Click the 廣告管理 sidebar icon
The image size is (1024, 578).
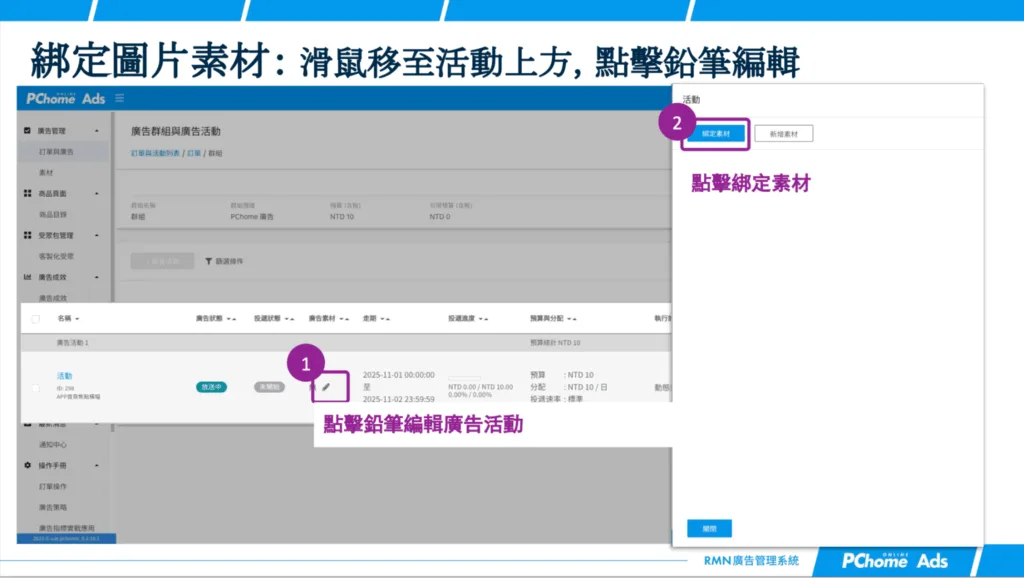(26, 131)
